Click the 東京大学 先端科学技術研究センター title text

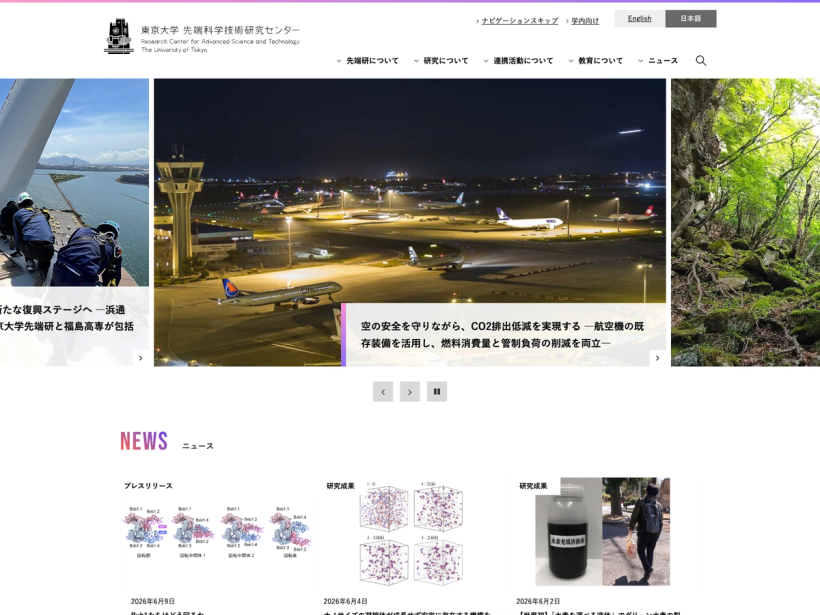220,30
